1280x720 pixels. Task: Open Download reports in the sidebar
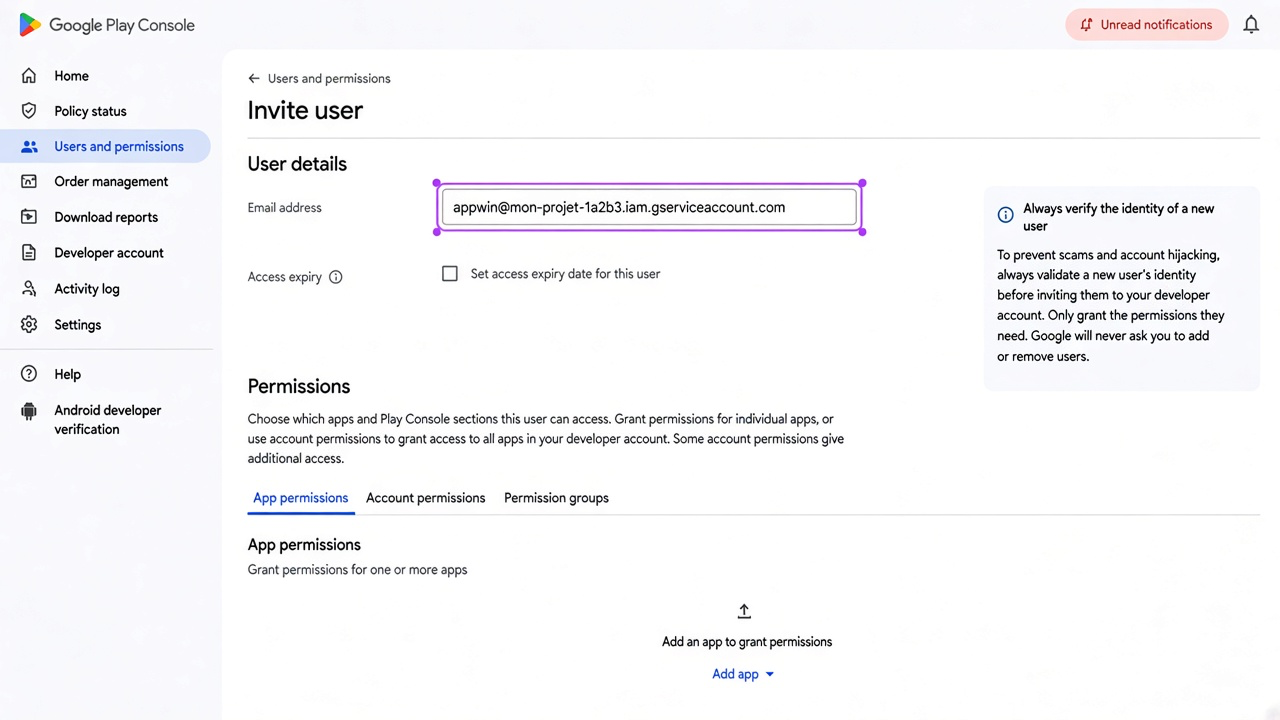(x=106, y=217)
